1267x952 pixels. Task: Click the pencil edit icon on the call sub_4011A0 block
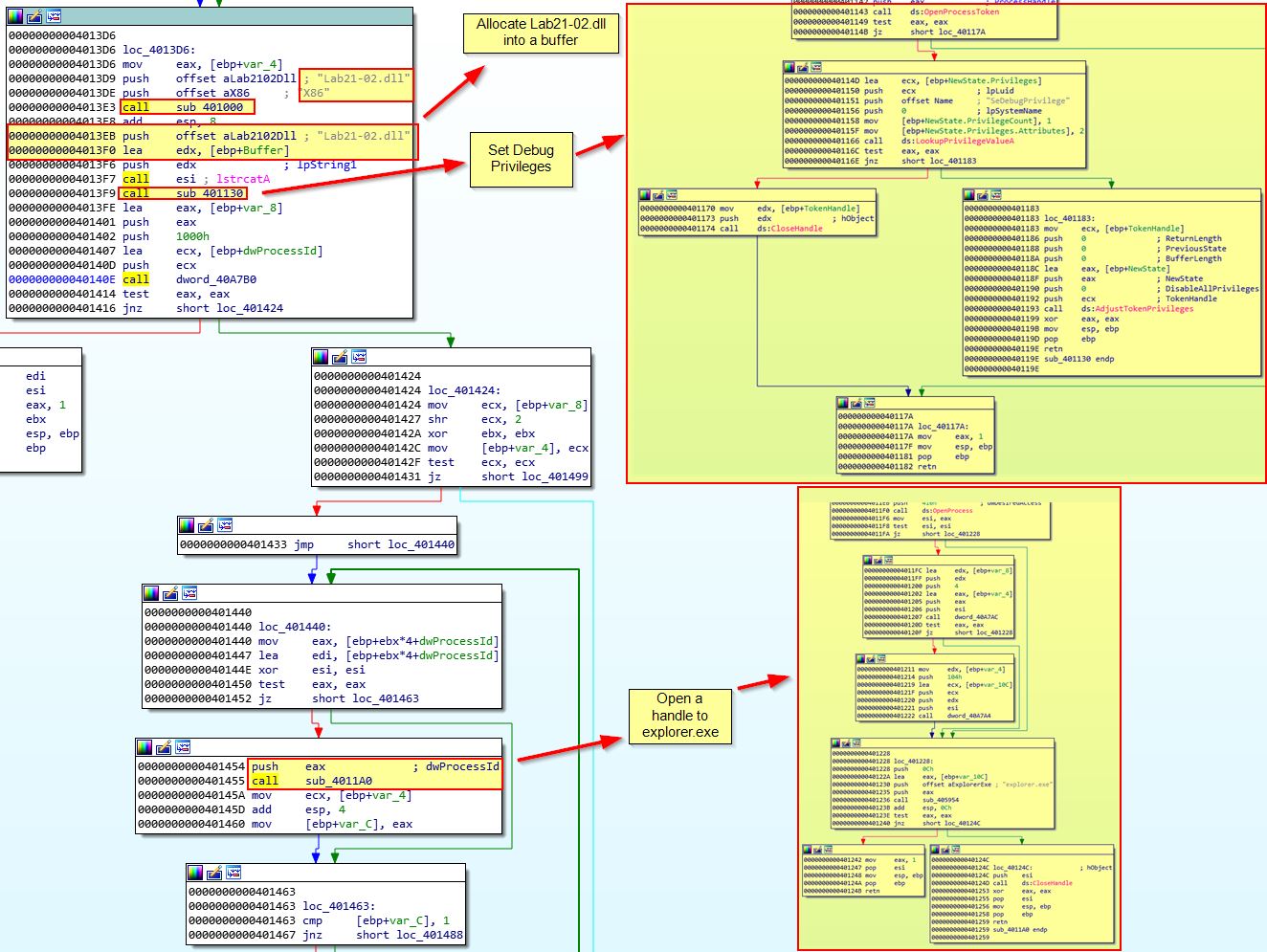click(x=164, y=747)
